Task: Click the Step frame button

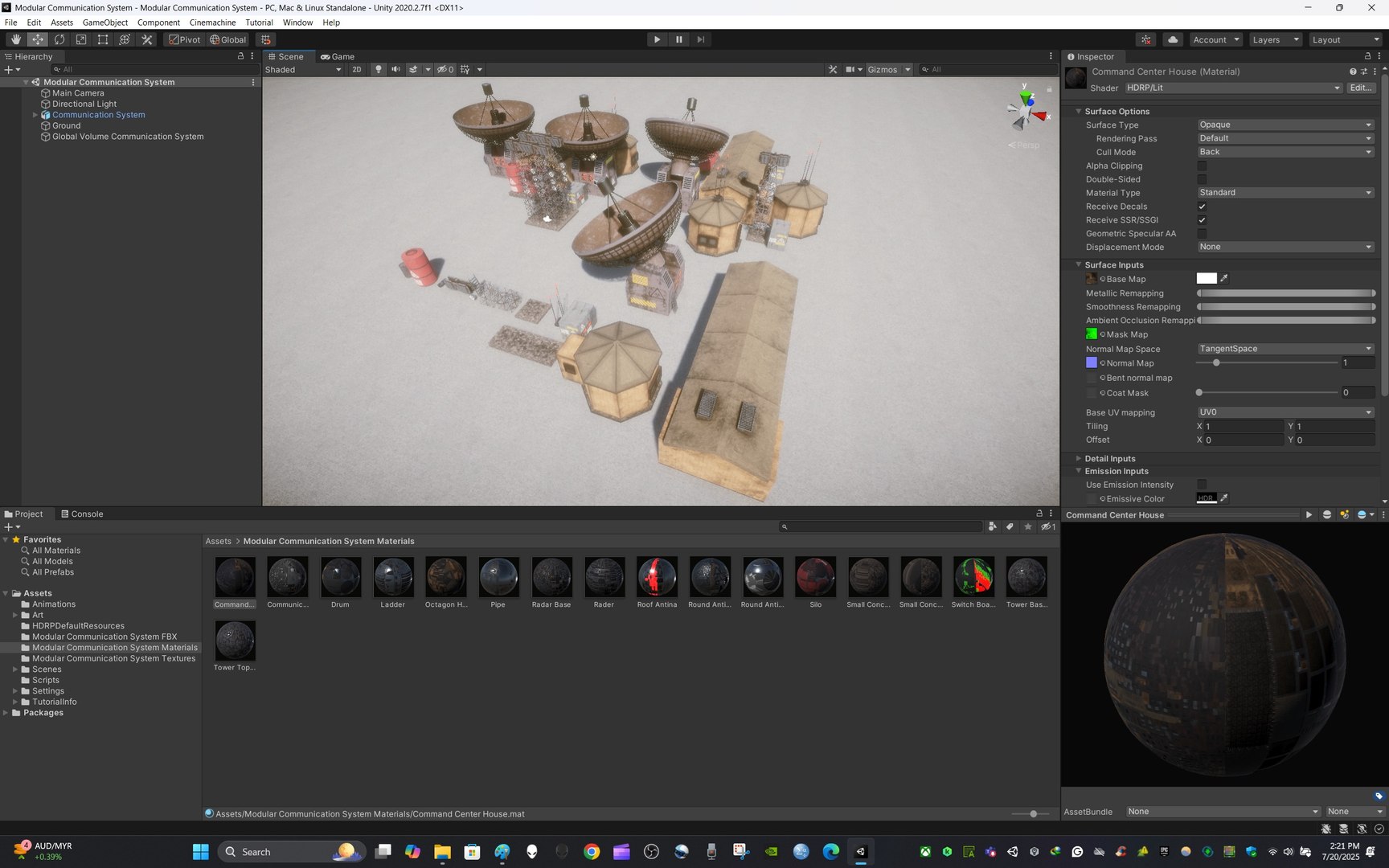Action: [x=701, y=39]
